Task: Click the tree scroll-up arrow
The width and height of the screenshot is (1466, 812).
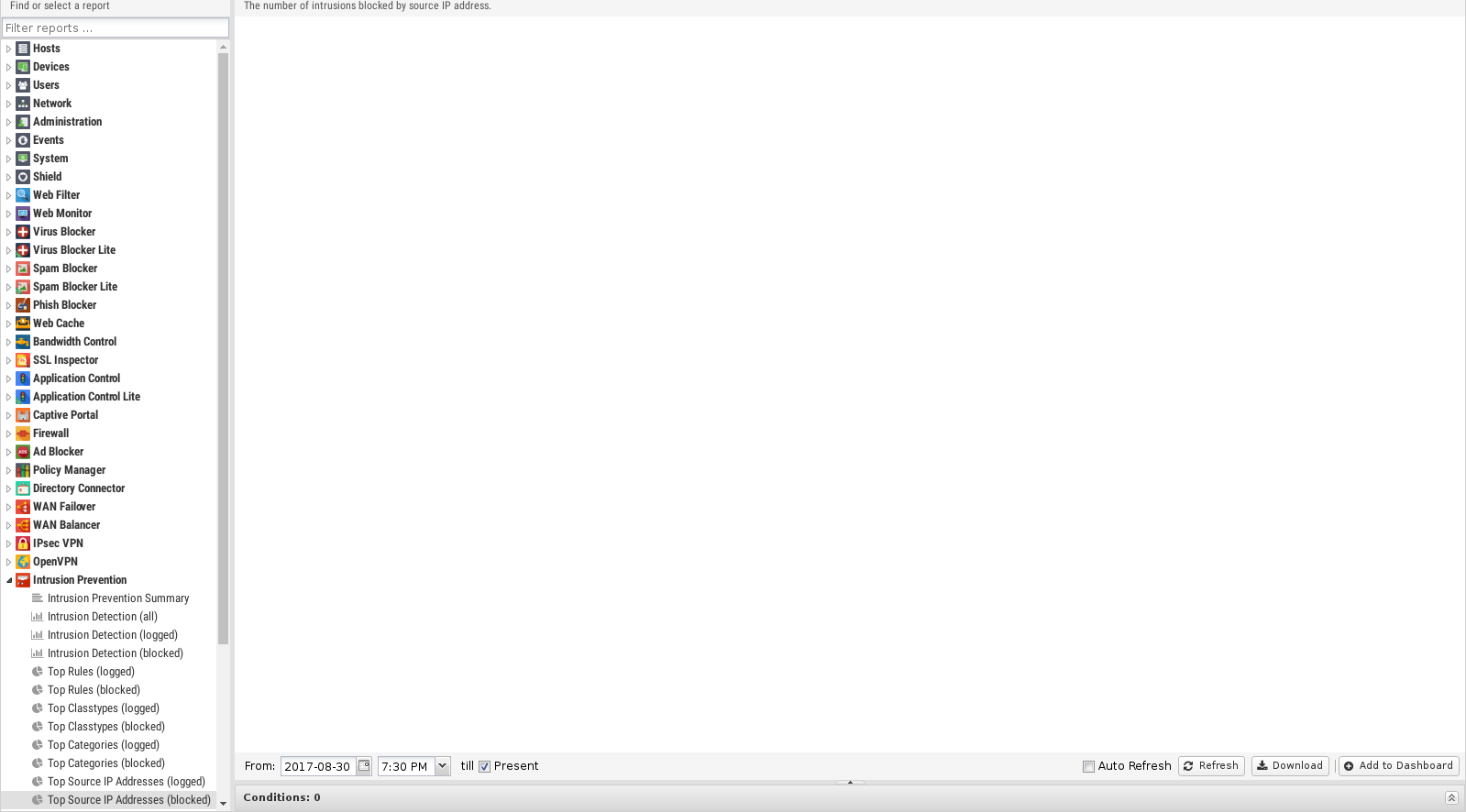Action: tap(223, 46)
